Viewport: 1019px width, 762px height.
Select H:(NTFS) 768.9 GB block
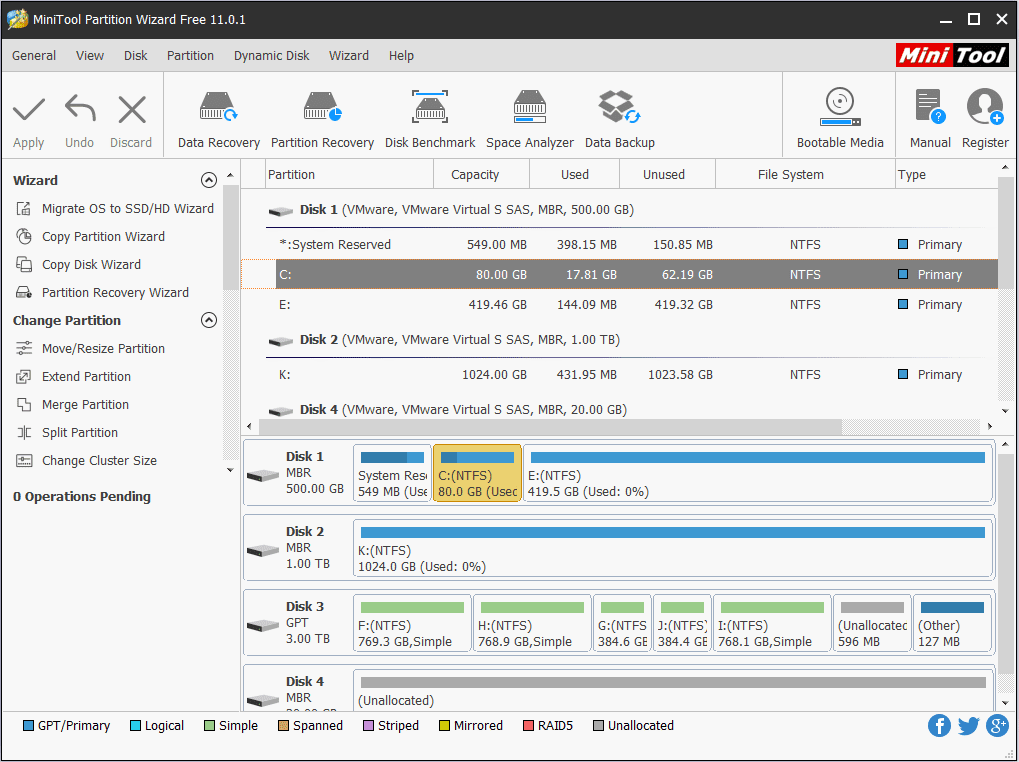pos(532,622)
